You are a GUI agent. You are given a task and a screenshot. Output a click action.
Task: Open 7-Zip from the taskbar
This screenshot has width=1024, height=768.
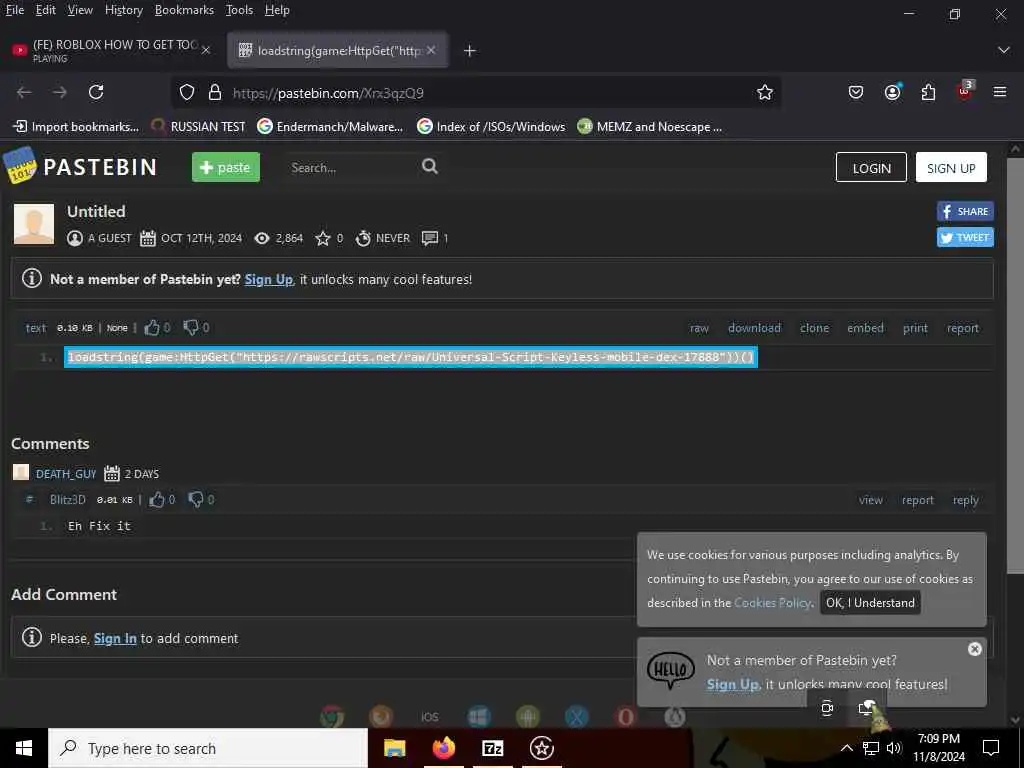tap(492, 748)
